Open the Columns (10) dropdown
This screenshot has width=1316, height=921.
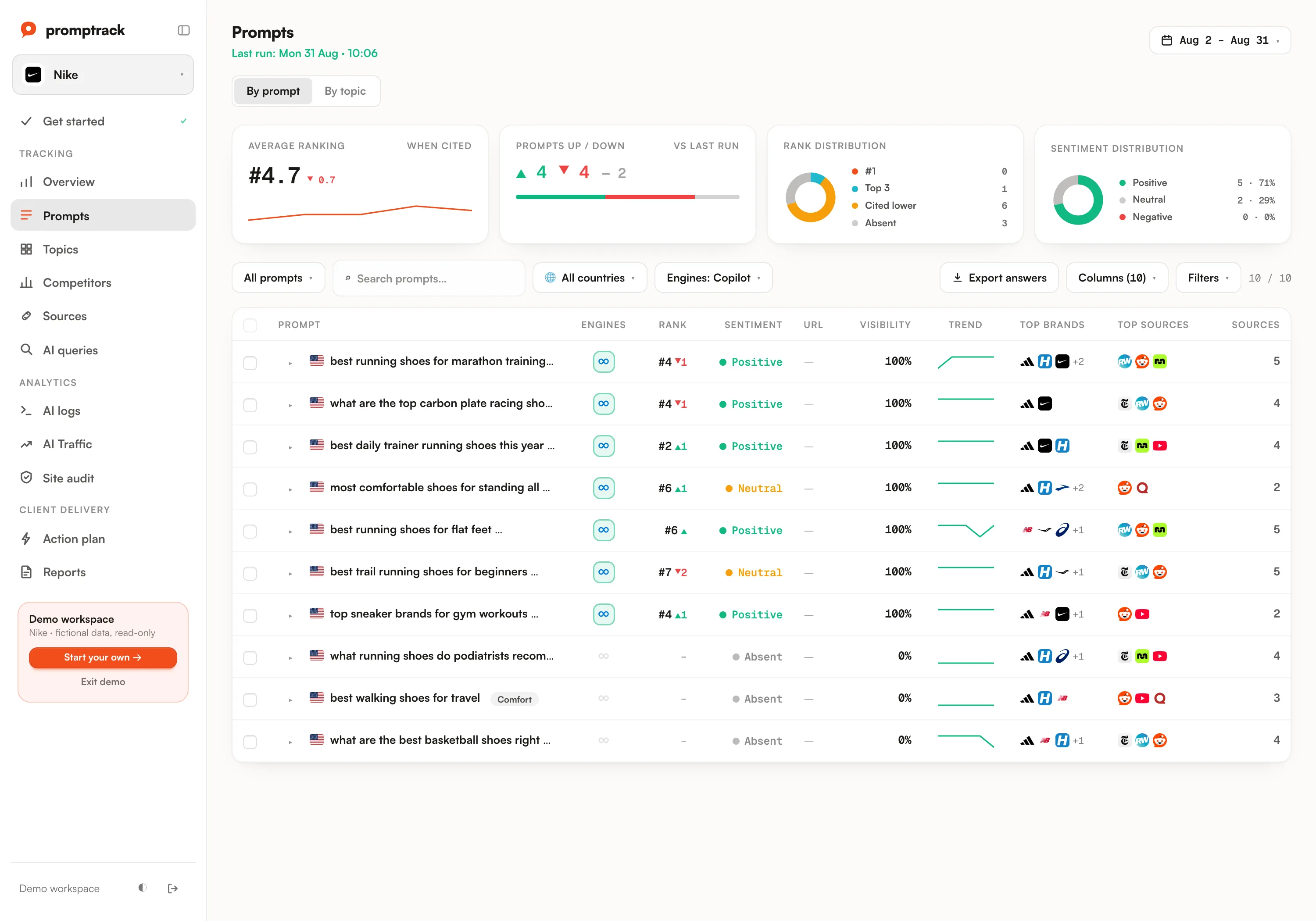(1117, 278)
